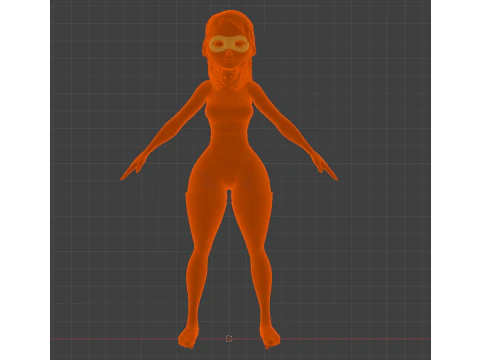Viewport: 480px width, 360px height.
Task: Click the 3D cursor at the origin
Action: pos(229,339)
